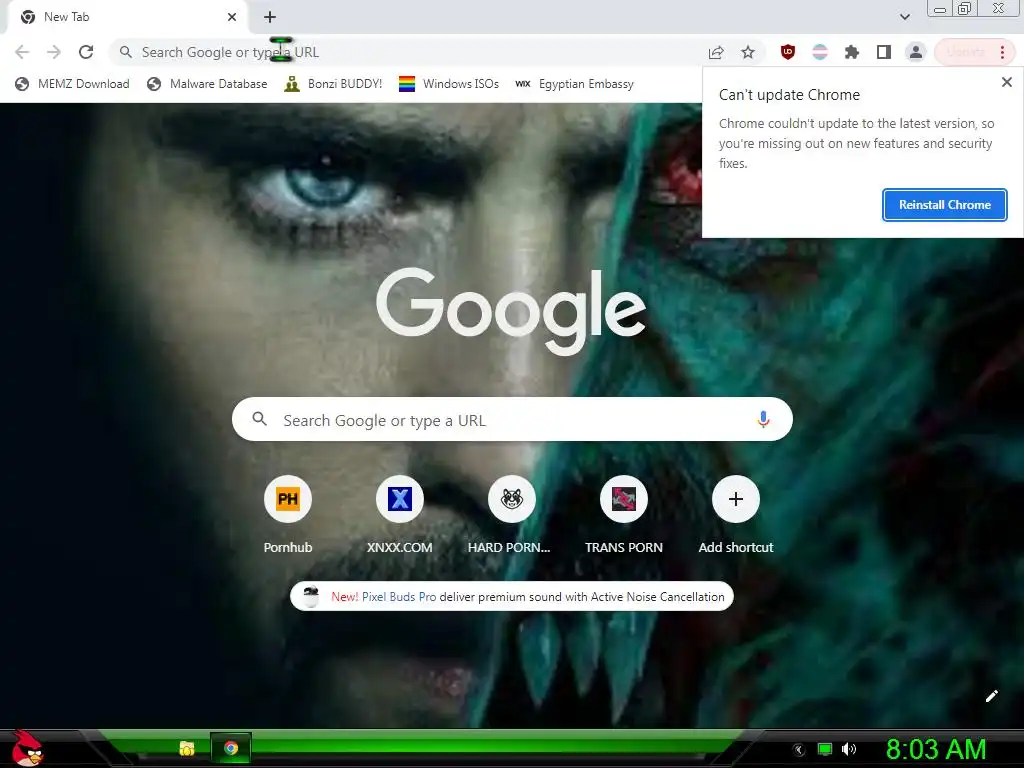Reload the page with the refresh icon
Screen dimensions: 1024x768
[x=86, y=52]
